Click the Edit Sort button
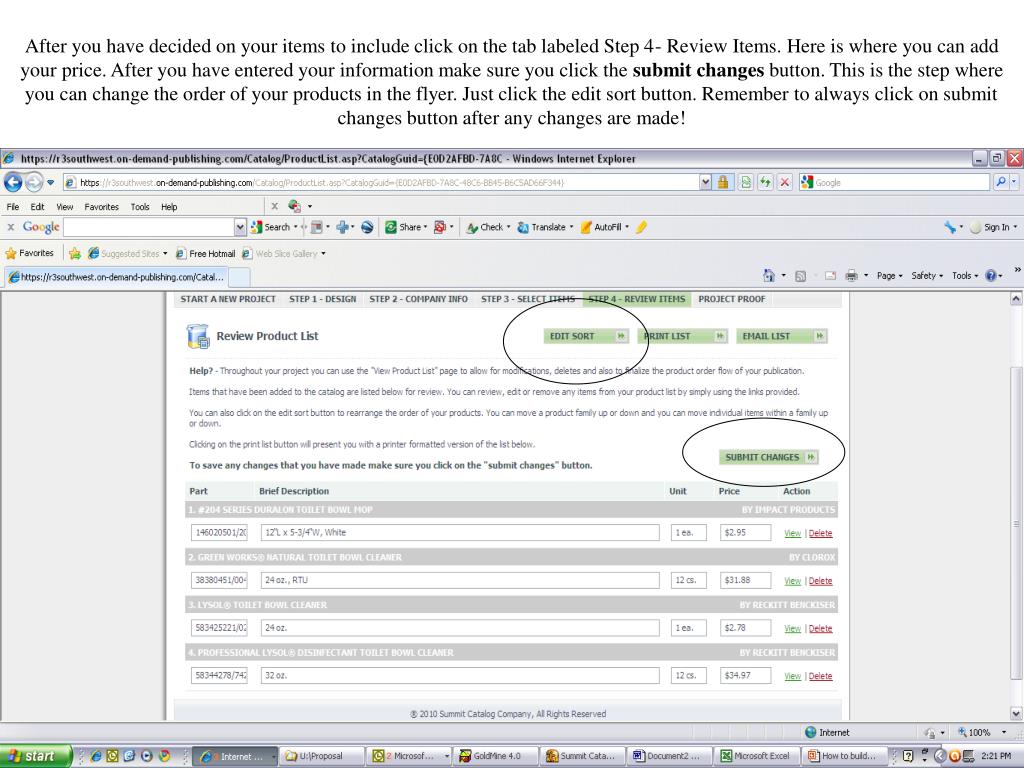Screen dimensions: 1024x768 pos(586,336)
